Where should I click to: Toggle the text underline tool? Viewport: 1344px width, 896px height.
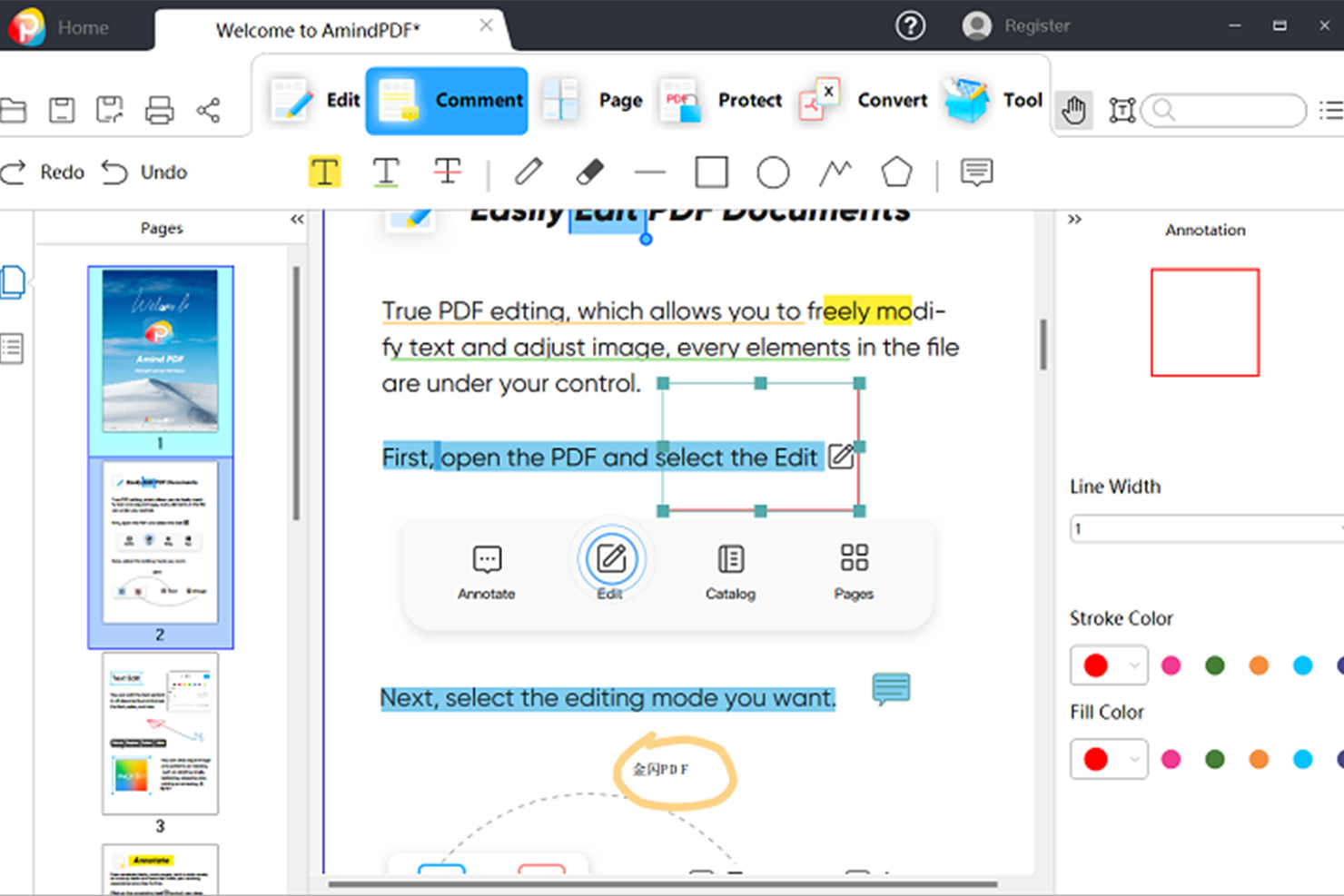pyautogui.click(x=386, y=172)
